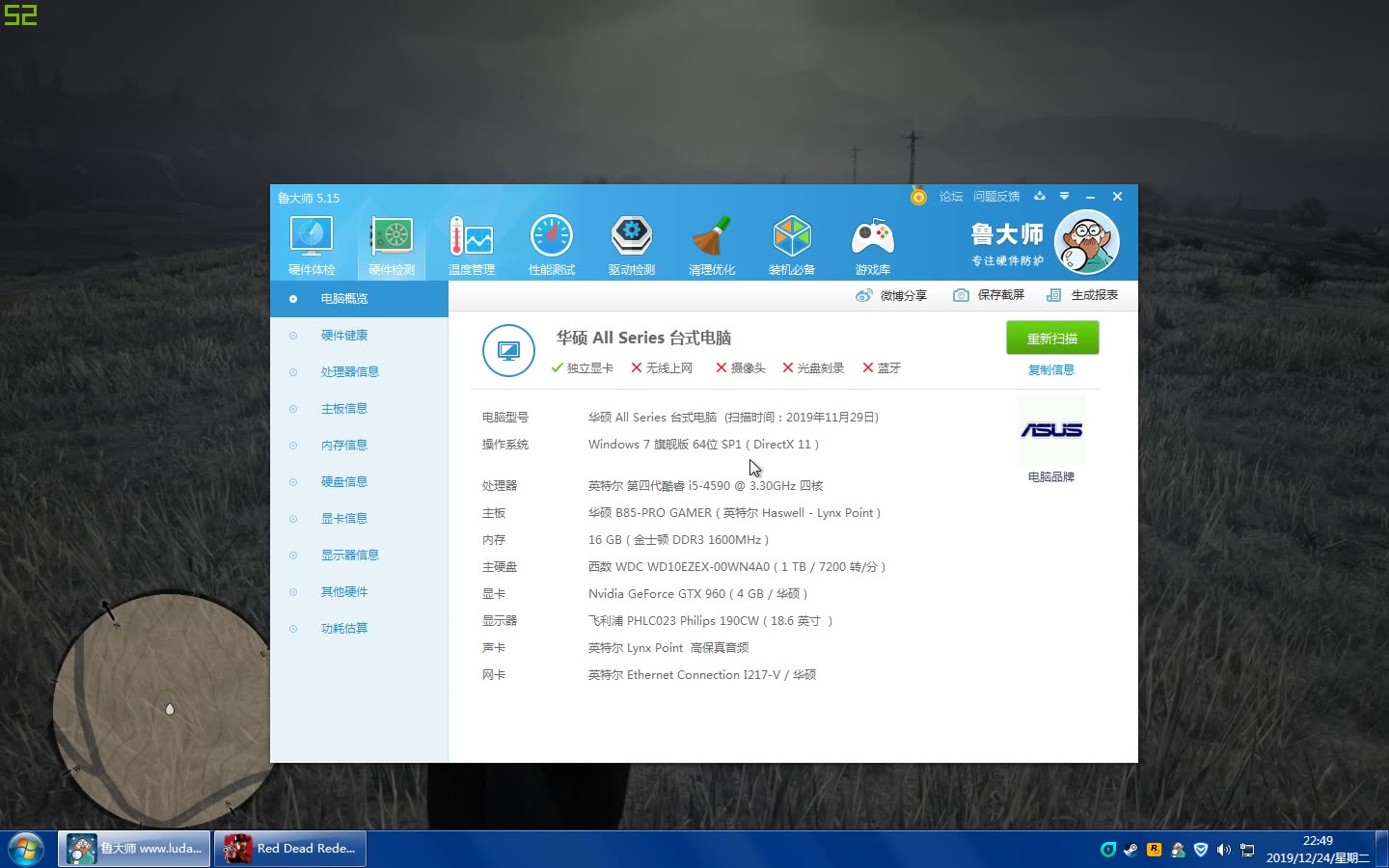Click the 英特尔 Lynx Point 高保真音频 text
Screen dimensions: 1389x868
coord(668,648)
